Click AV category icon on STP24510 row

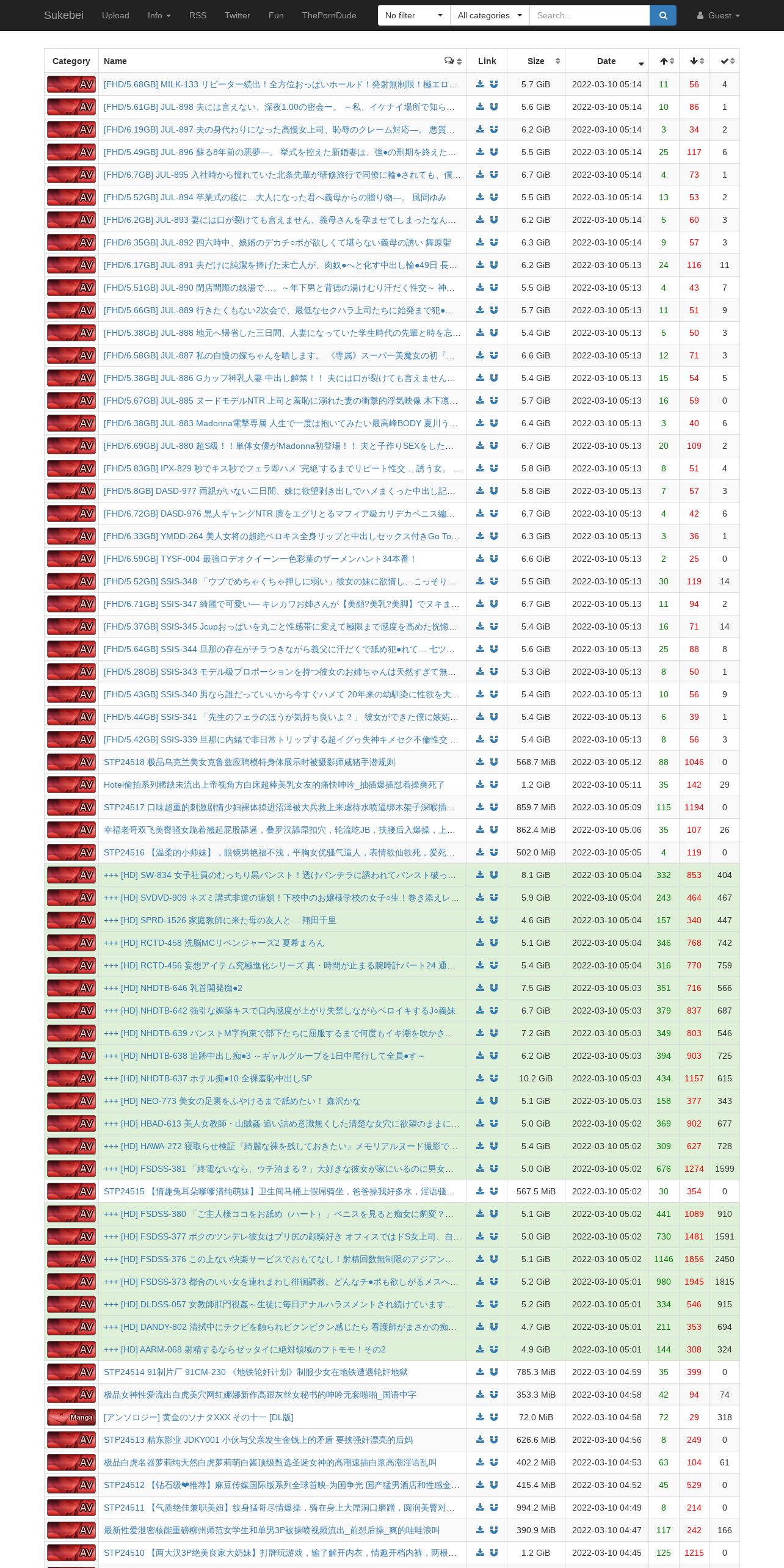click(71, 1553)
